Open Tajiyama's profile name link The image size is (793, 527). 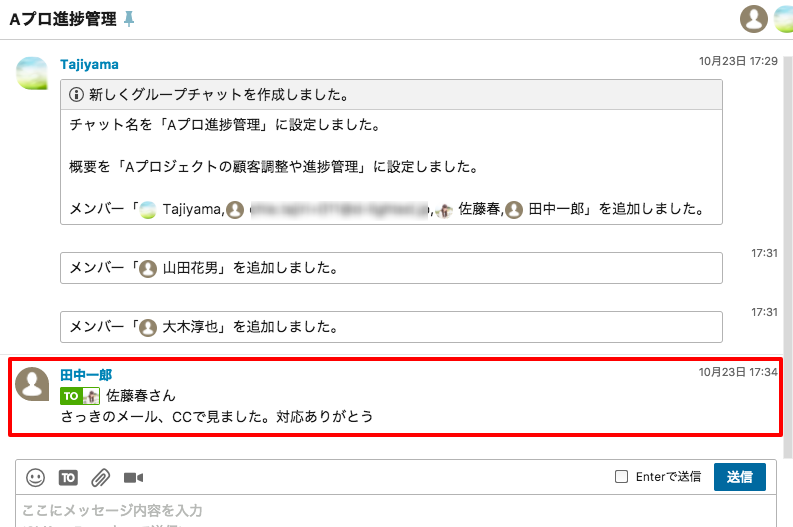(x=90, y=65)
